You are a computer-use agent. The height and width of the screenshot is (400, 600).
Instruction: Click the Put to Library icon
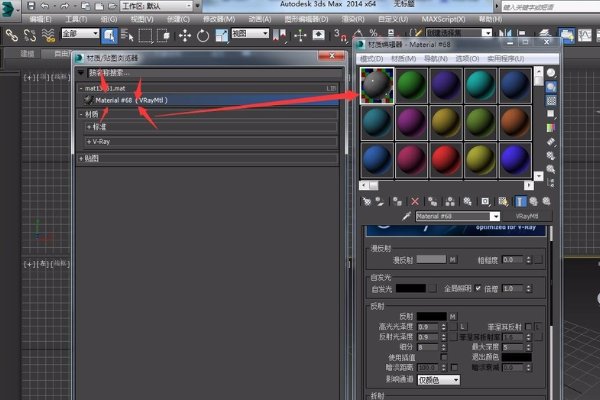467,201
